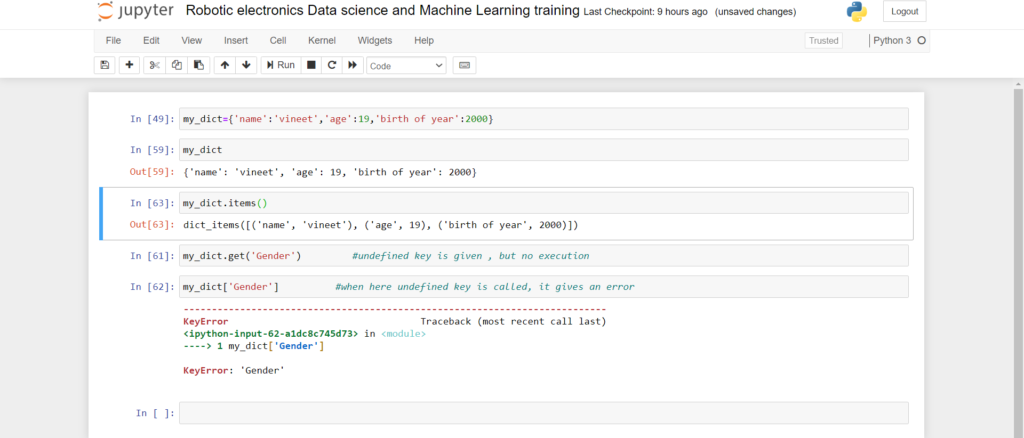Screen dimensions: 1024x438
Task: Click the Python logo icon
Action: 856,11
